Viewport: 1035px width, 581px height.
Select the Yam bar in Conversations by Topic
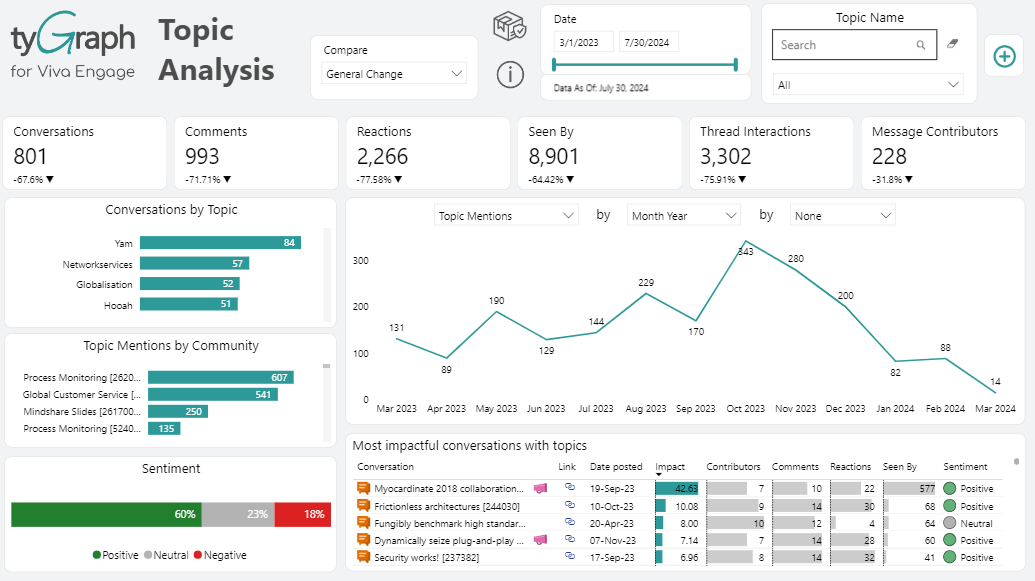[x=220, y=243]
